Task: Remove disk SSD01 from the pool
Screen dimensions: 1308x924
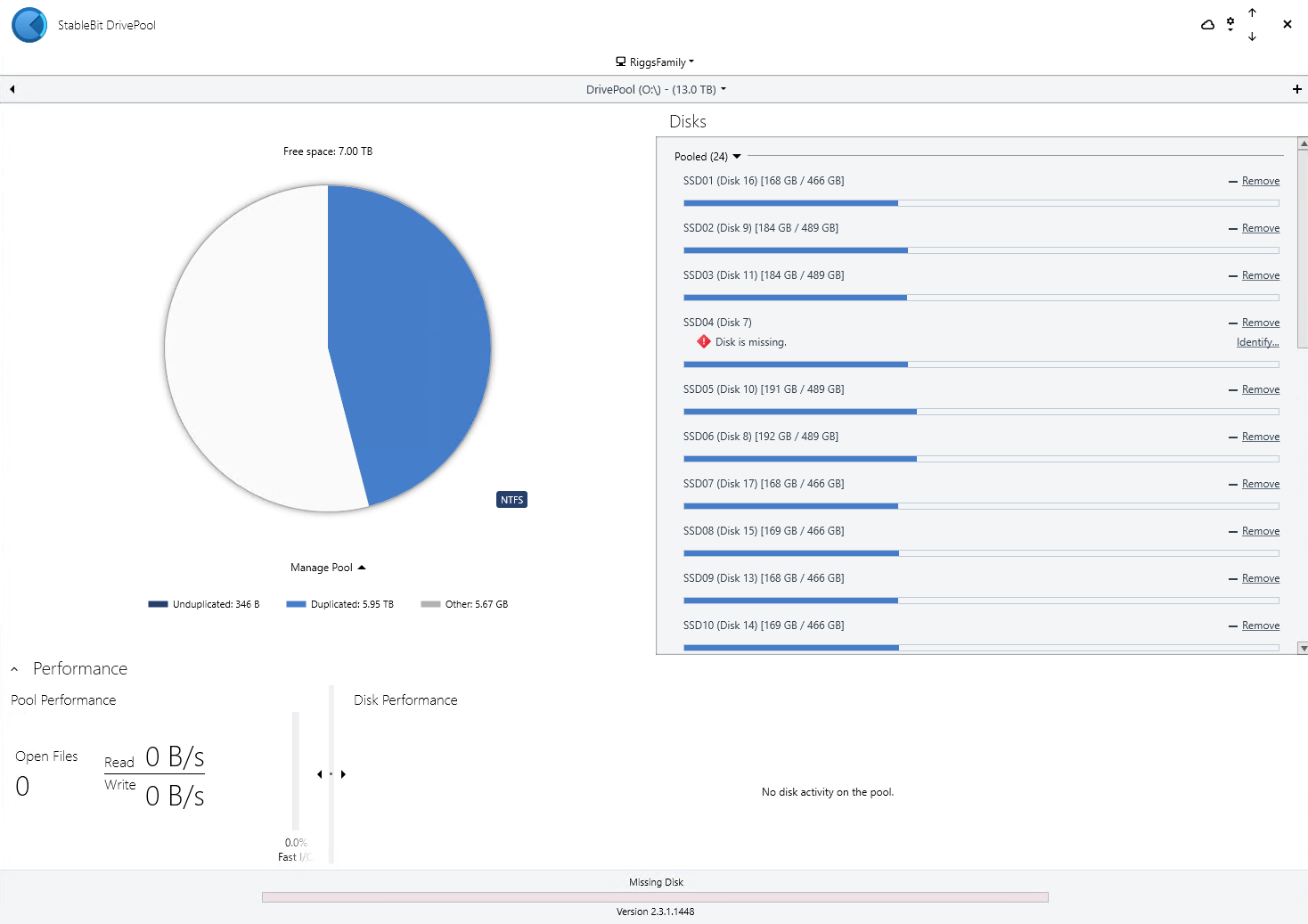Action: pyautogui.click(x=1261, y=181)
